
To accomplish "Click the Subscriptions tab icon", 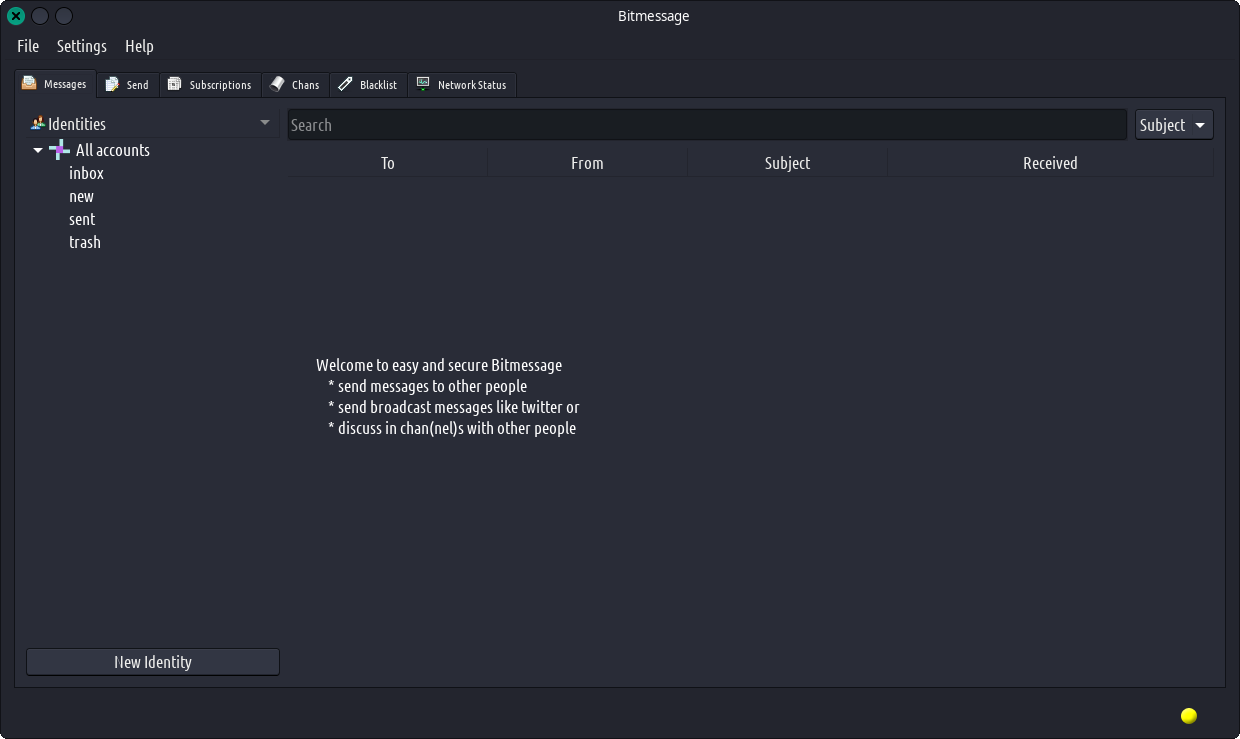I will click(x=174, y=85).
